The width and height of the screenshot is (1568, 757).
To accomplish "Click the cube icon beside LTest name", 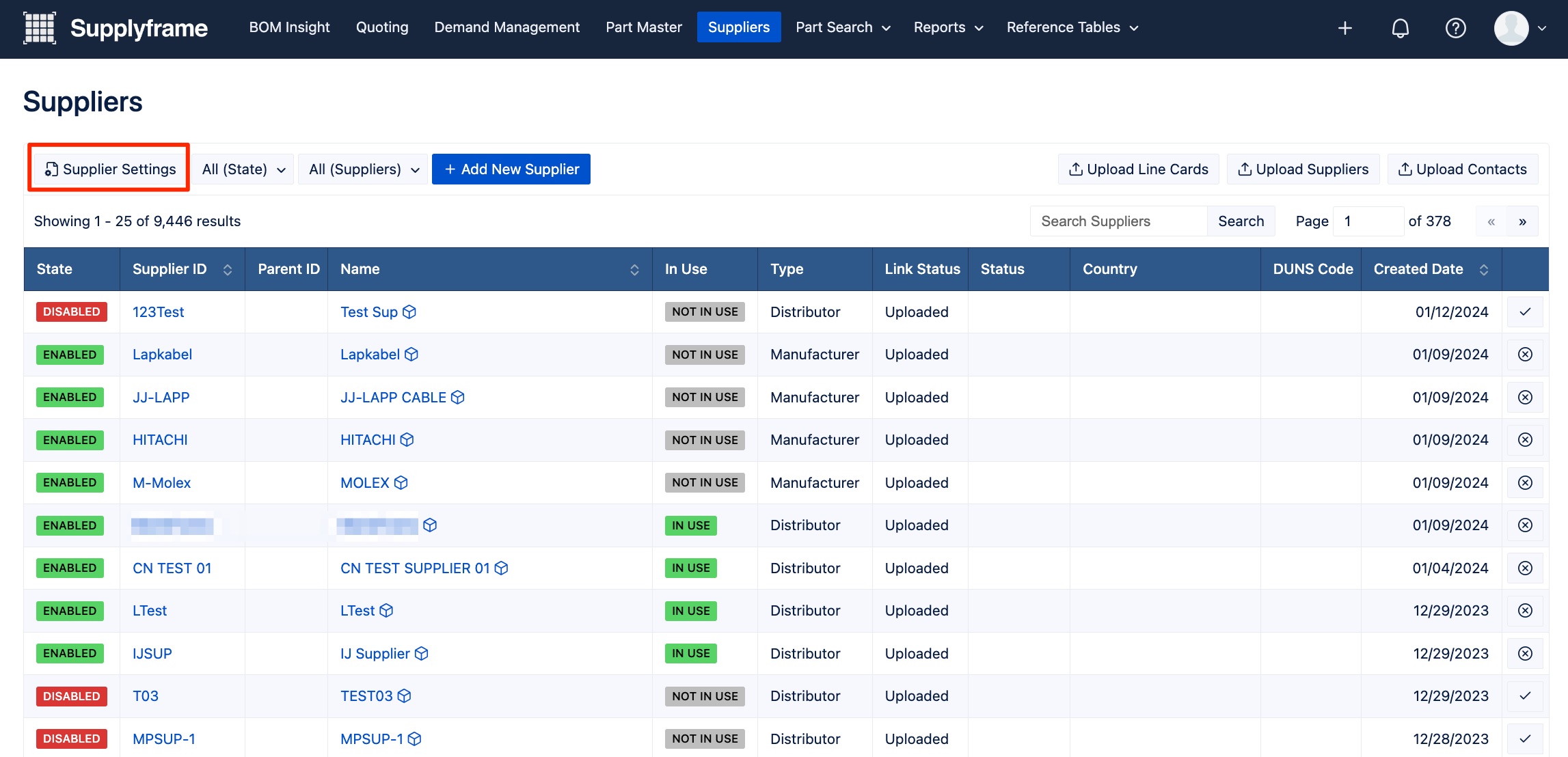I will click(x=387, y=610).
